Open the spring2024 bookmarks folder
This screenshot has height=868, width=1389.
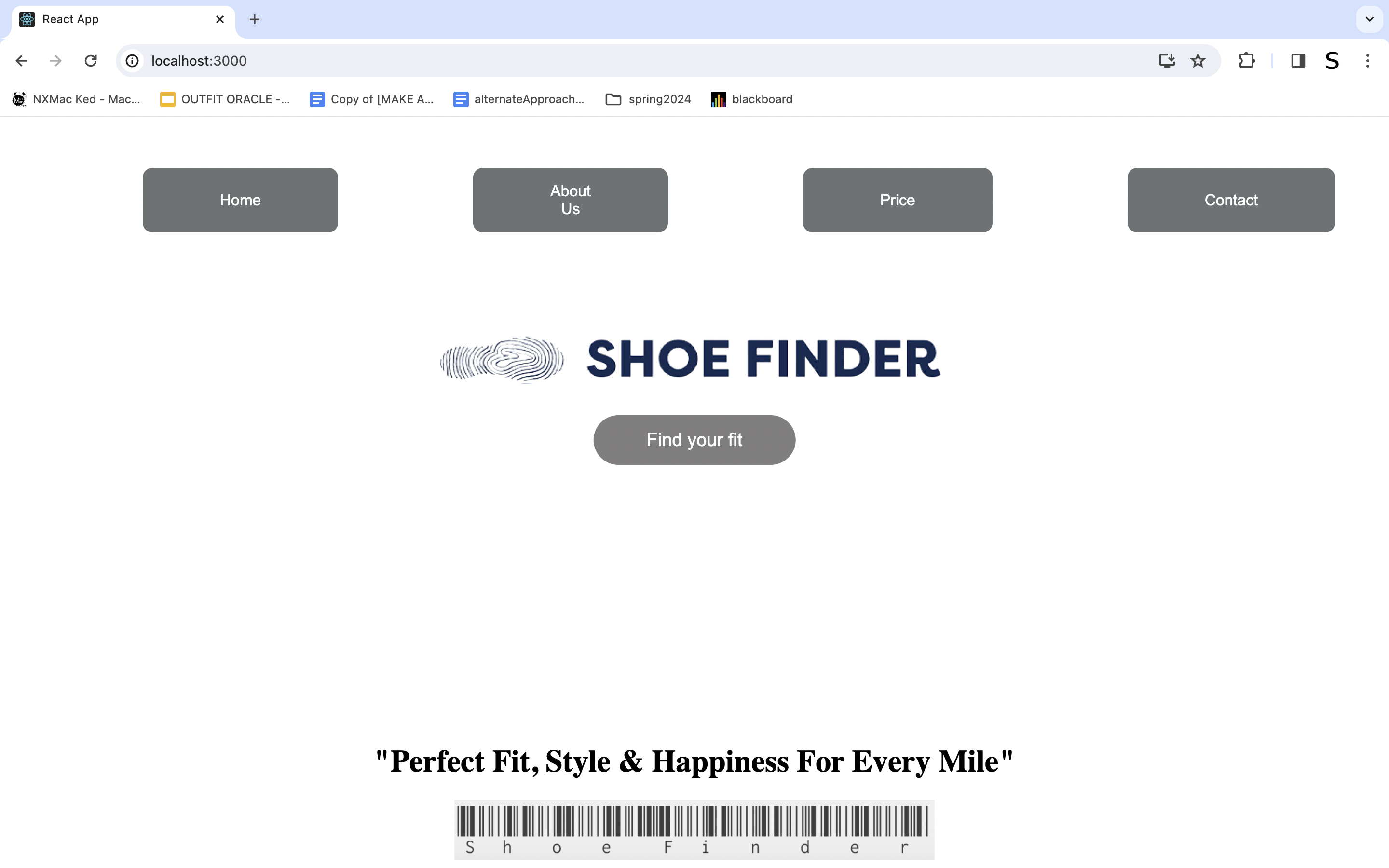(x=649, y=99)
